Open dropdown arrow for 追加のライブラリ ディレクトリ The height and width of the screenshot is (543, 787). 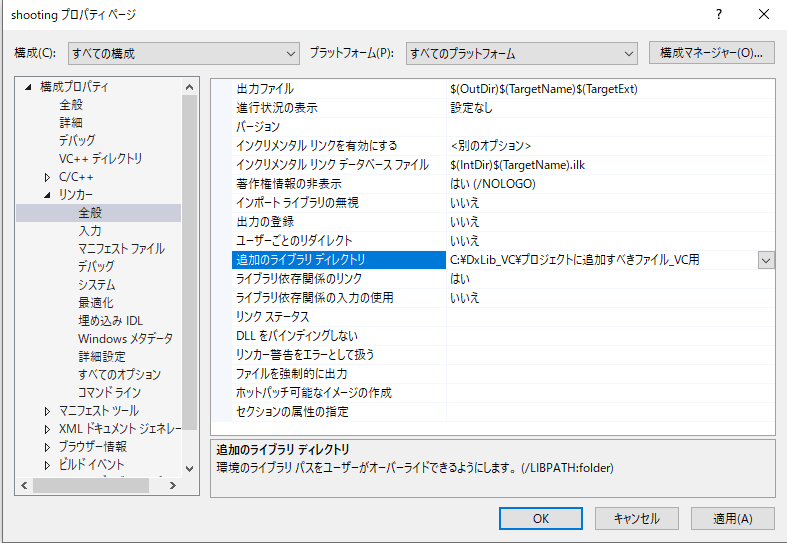coord(765,260)
